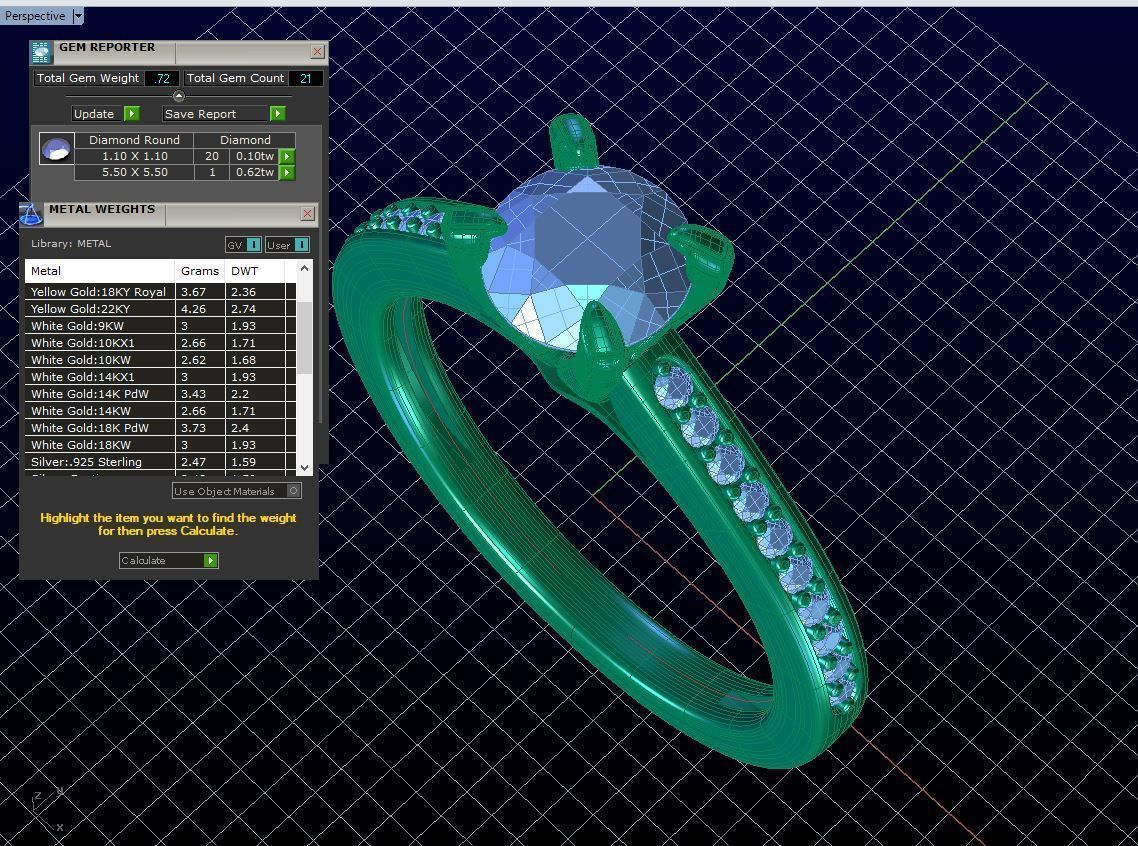This screenshot has width=1138, height=846.
Task: Click the Metal Weights panel icon
Action: pyautogui.click(x=30, y=214)
